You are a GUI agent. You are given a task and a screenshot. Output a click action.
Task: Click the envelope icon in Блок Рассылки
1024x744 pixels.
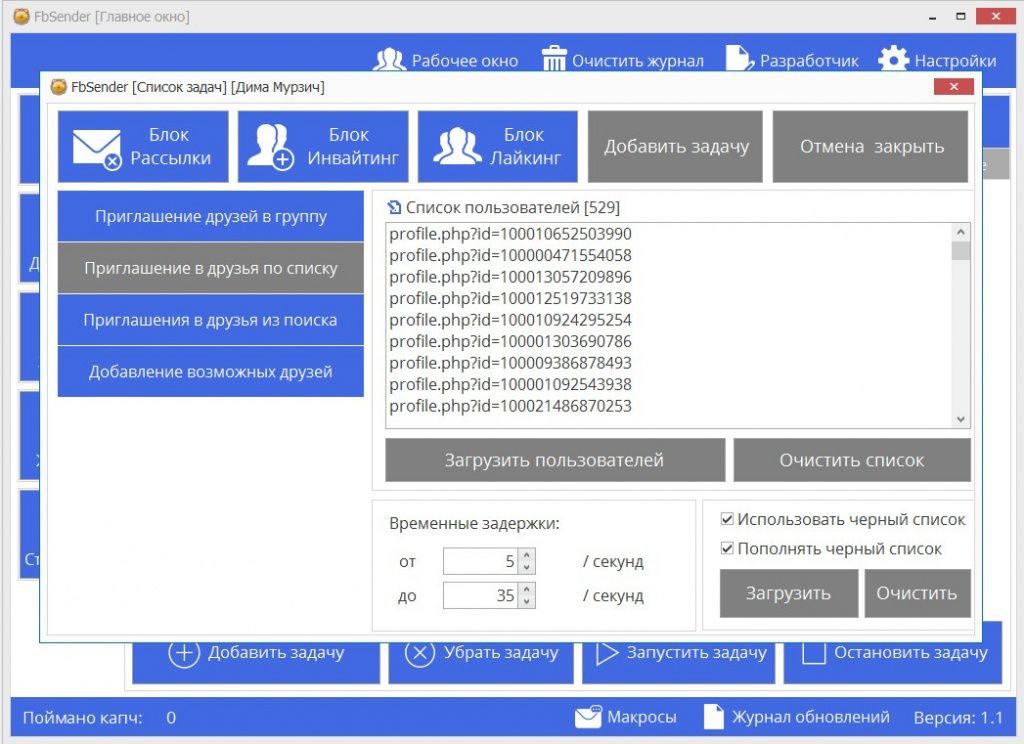[x=97, y=150]
